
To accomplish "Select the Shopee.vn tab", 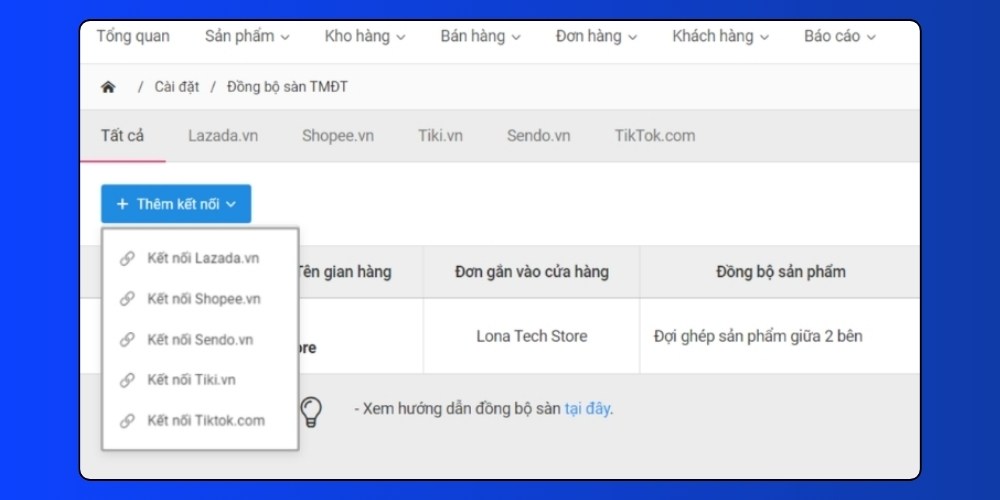I will tap(338, 136).
